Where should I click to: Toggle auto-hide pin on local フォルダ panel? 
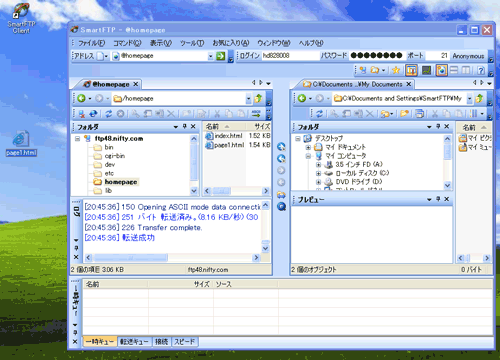point(438,127)
